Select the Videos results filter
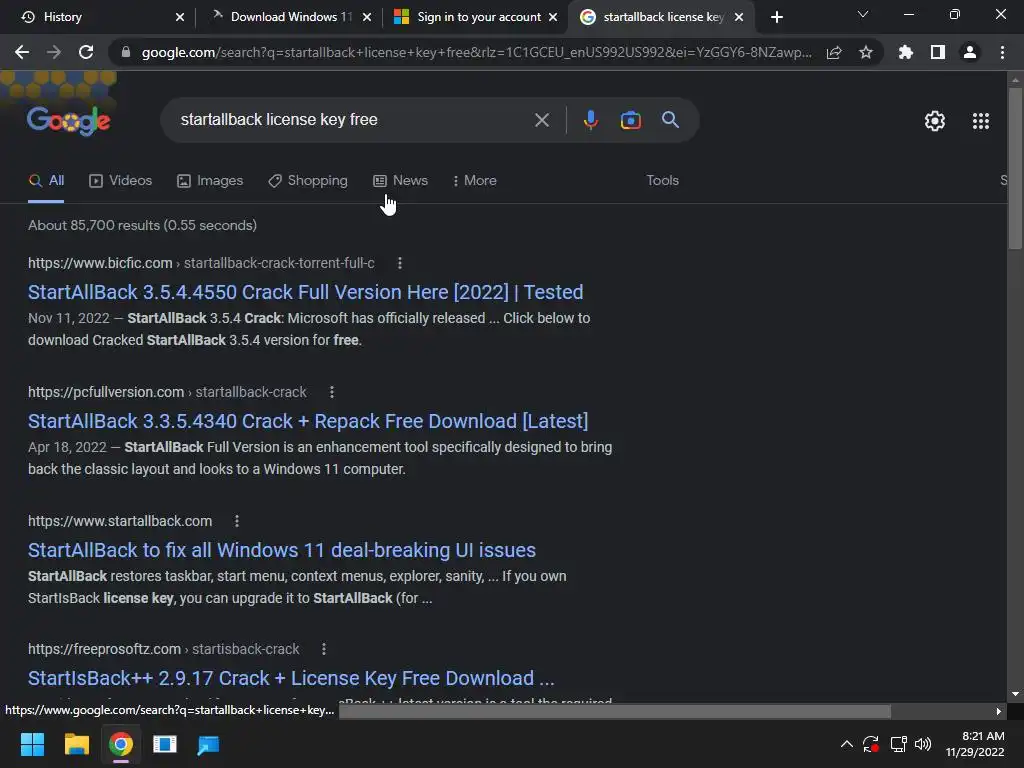 pos(121,181)
